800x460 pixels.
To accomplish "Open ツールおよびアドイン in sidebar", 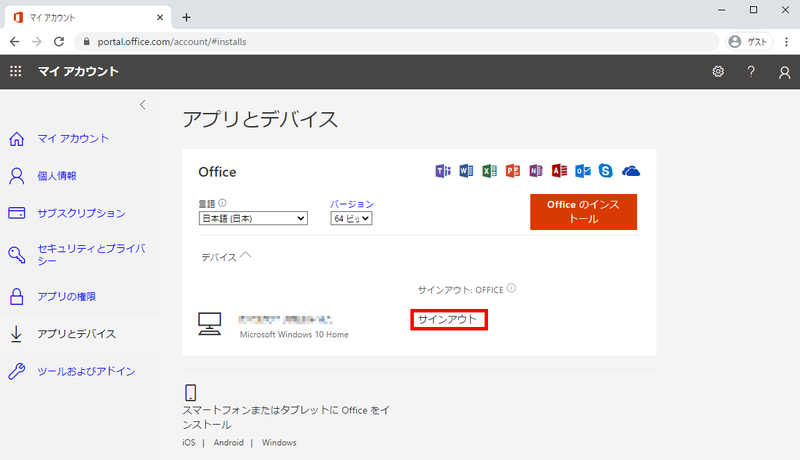I will coord(86,371).
